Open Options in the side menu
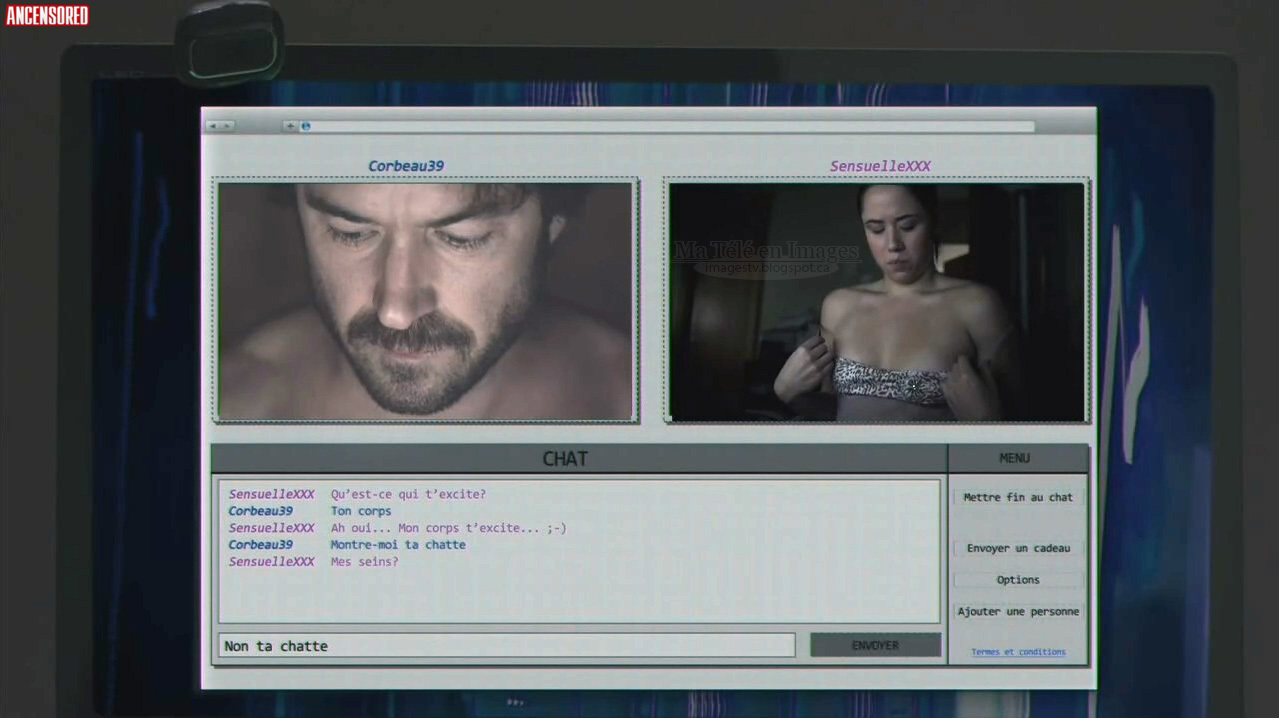1279x718 pixels. pos(1018,580)
